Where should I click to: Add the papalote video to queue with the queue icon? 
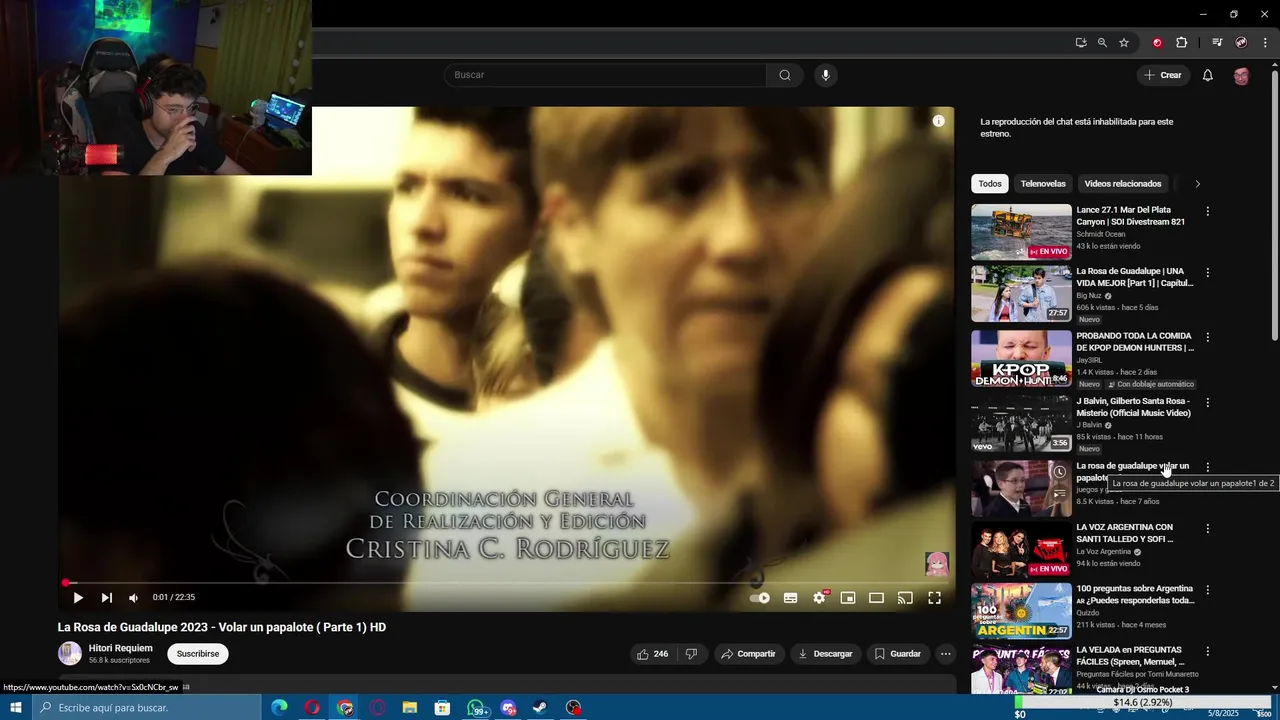point(1059,494)
